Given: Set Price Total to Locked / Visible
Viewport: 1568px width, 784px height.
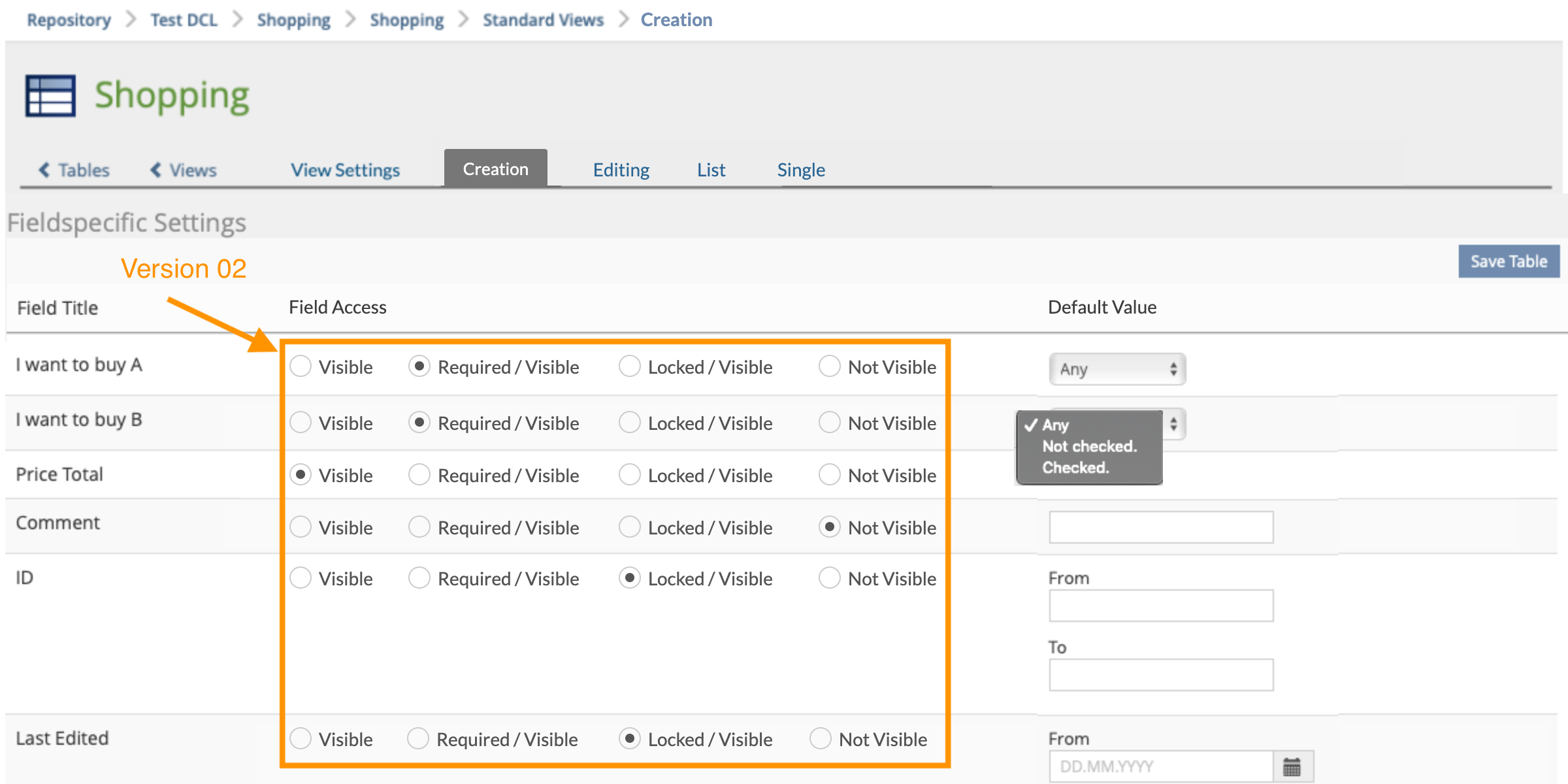Looking at the screenshot, I should 630,475.
